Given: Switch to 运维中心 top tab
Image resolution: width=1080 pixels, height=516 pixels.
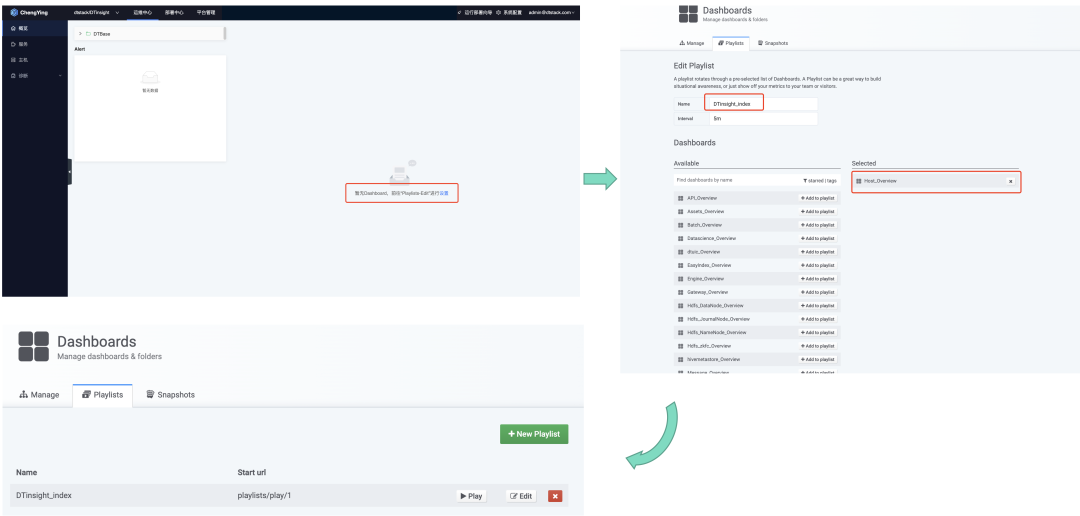Looking at the screenshot, I should point(142,12).
